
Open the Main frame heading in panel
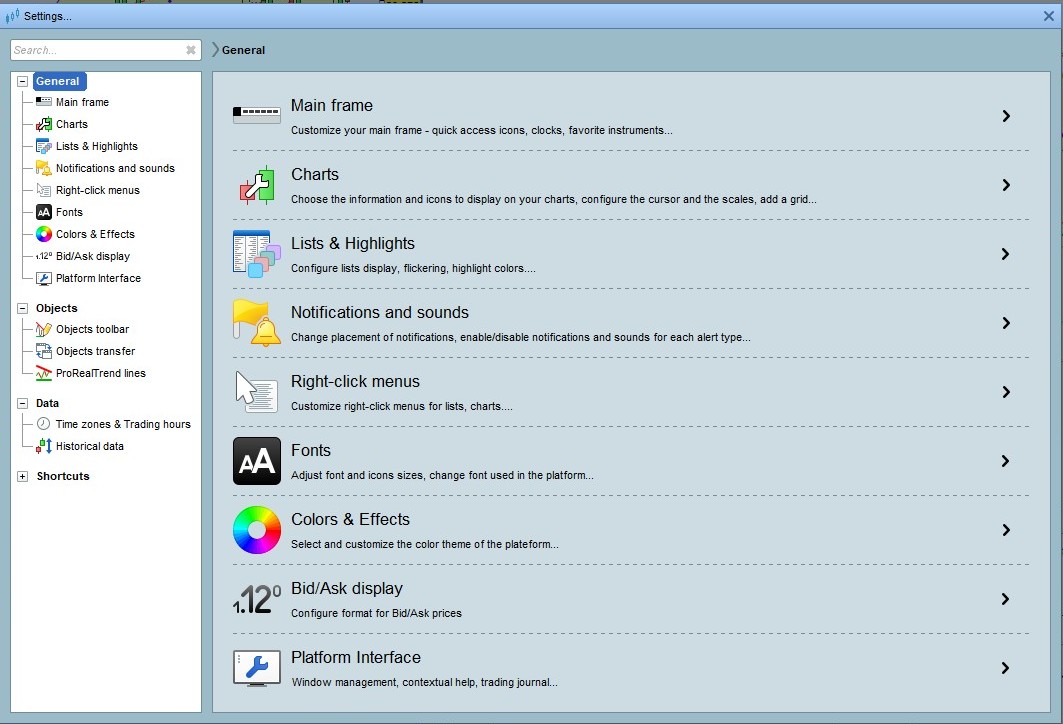click(x=332, y=106)
